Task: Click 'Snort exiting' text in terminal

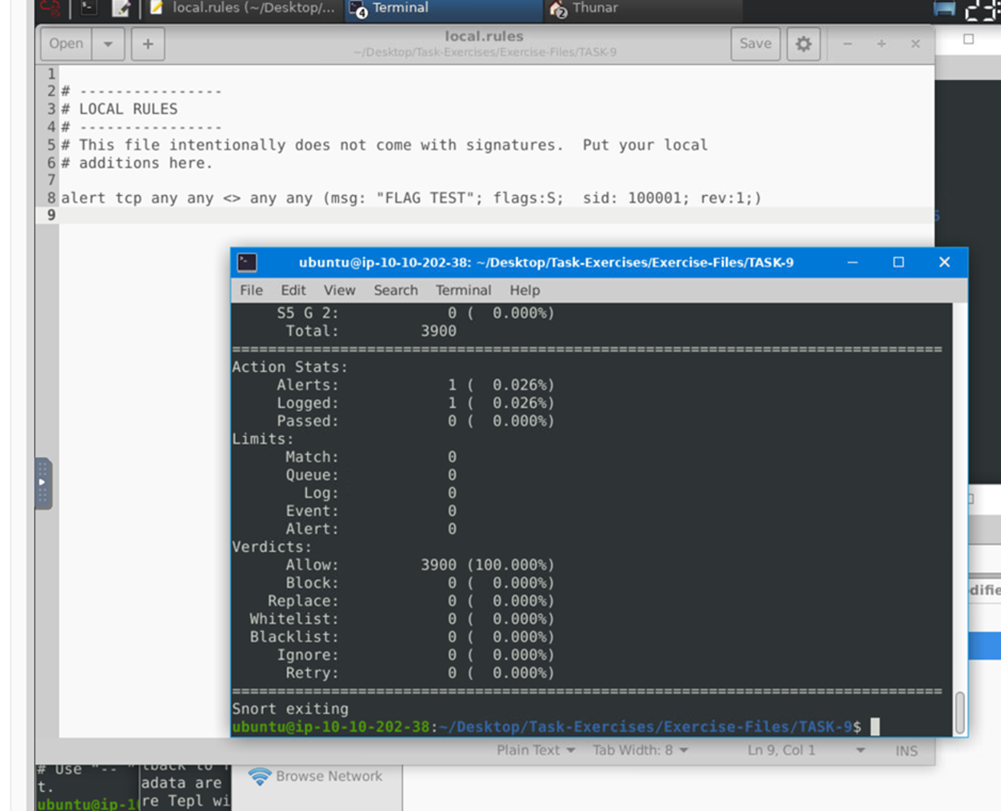Action: (x=290, y=709)
